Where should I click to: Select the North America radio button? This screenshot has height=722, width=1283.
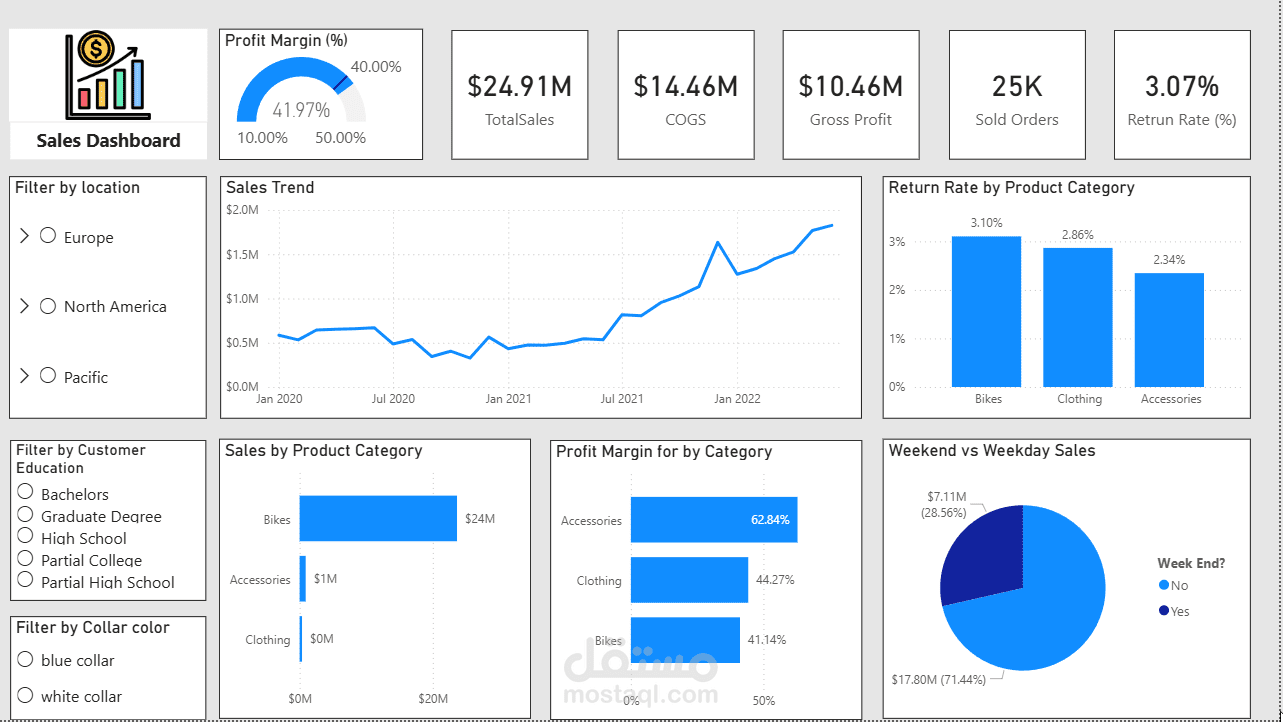point(48,306)
